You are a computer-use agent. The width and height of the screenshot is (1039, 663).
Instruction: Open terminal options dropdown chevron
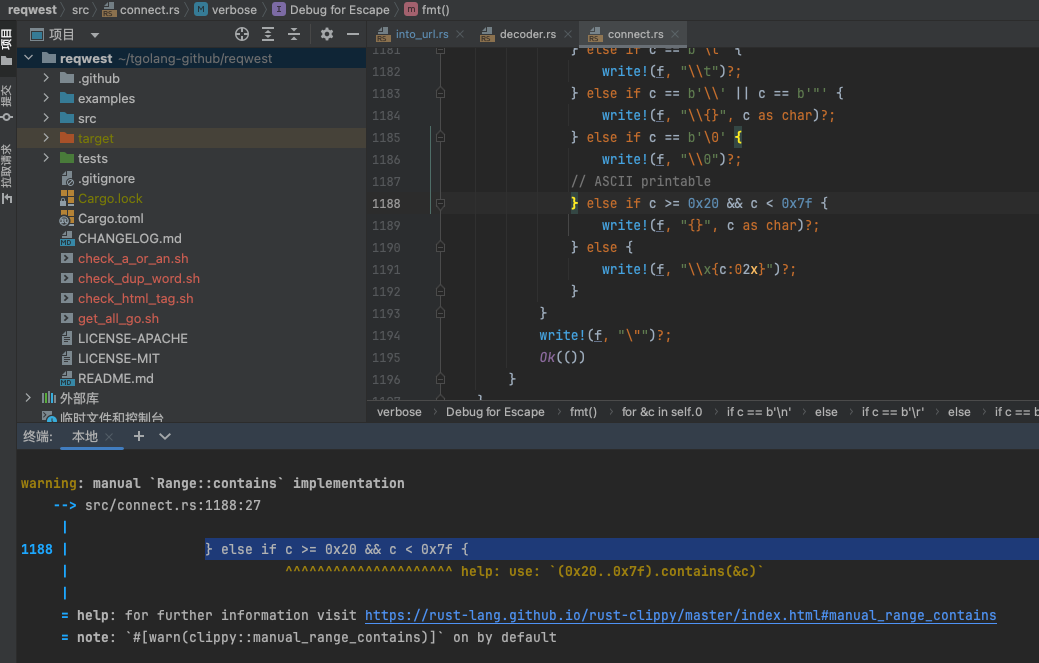click(x=165, y=436)
